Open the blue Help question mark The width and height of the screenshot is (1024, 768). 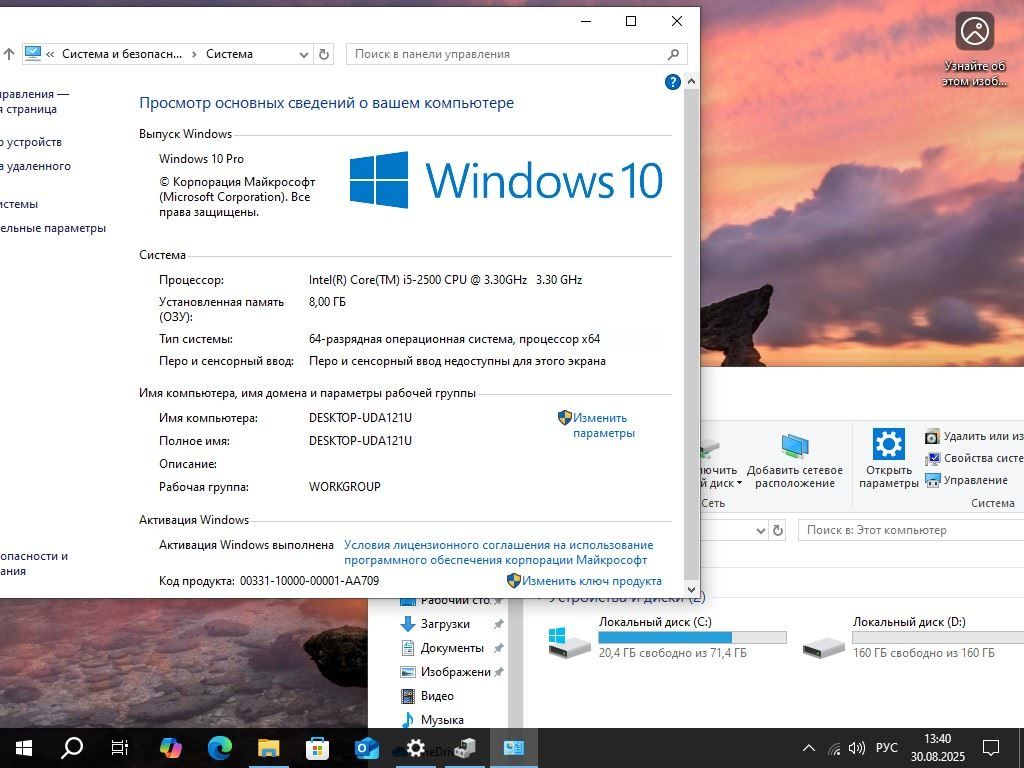pyautogui.click(x=673, y=82)
